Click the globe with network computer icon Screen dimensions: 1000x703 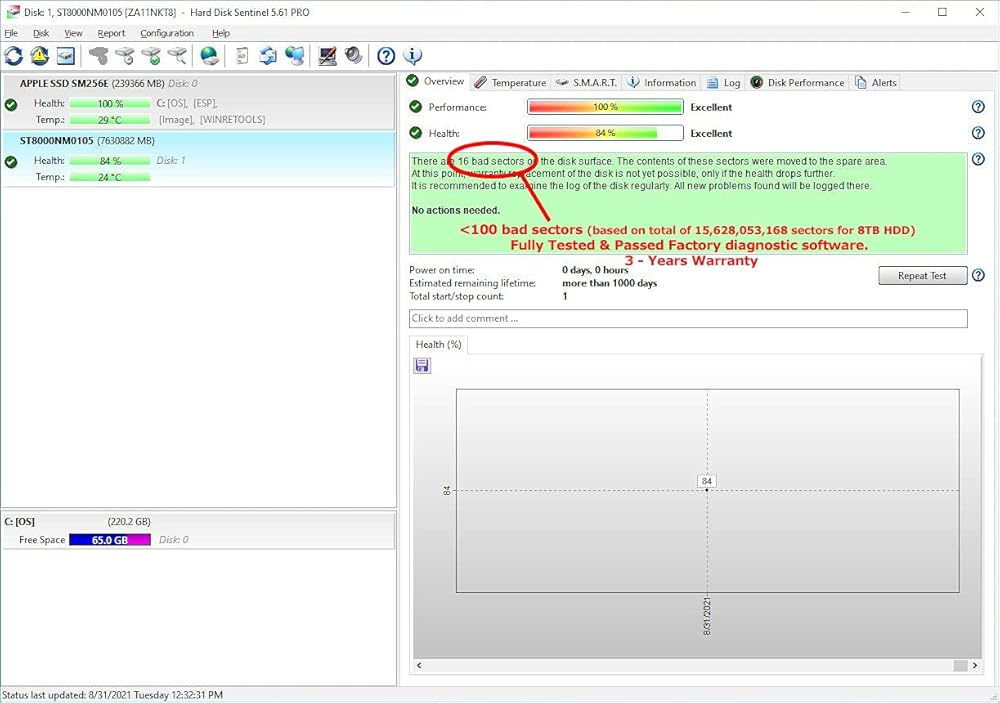295,56
